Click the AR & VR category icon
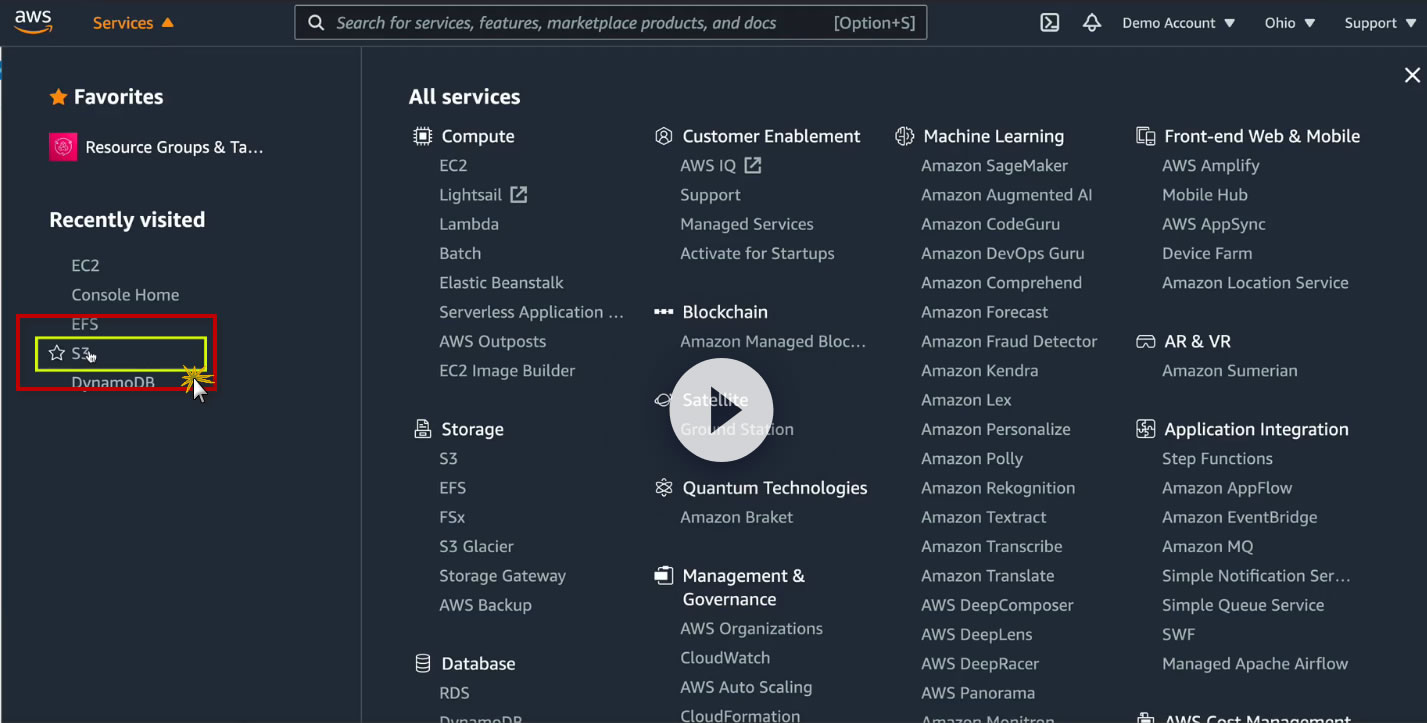The height and width of the screenshot is (723, 1427). (x=1146, y=341)
